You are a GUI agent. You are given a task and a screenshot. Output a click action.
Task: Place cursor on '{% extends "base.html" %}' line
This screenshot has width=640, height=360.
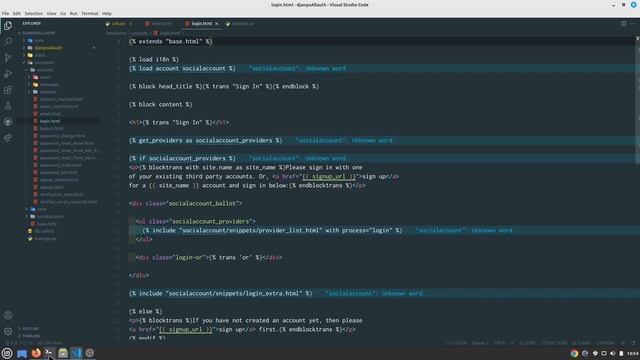click(x=171, y=41)
